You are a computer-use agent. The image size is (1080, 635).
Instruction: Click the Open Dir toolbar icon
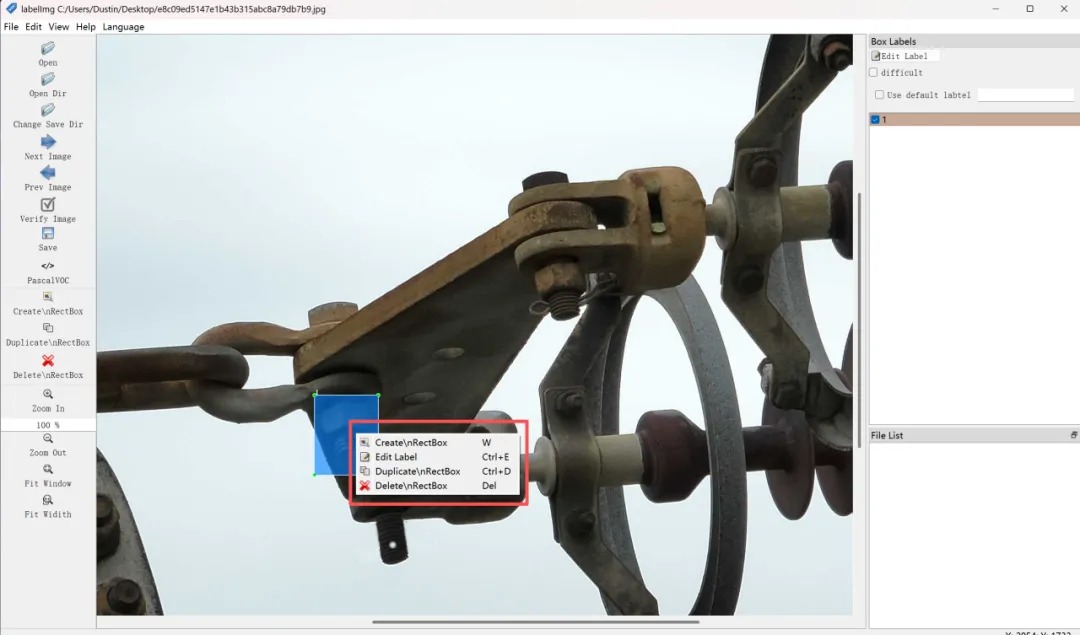(48, 79)
